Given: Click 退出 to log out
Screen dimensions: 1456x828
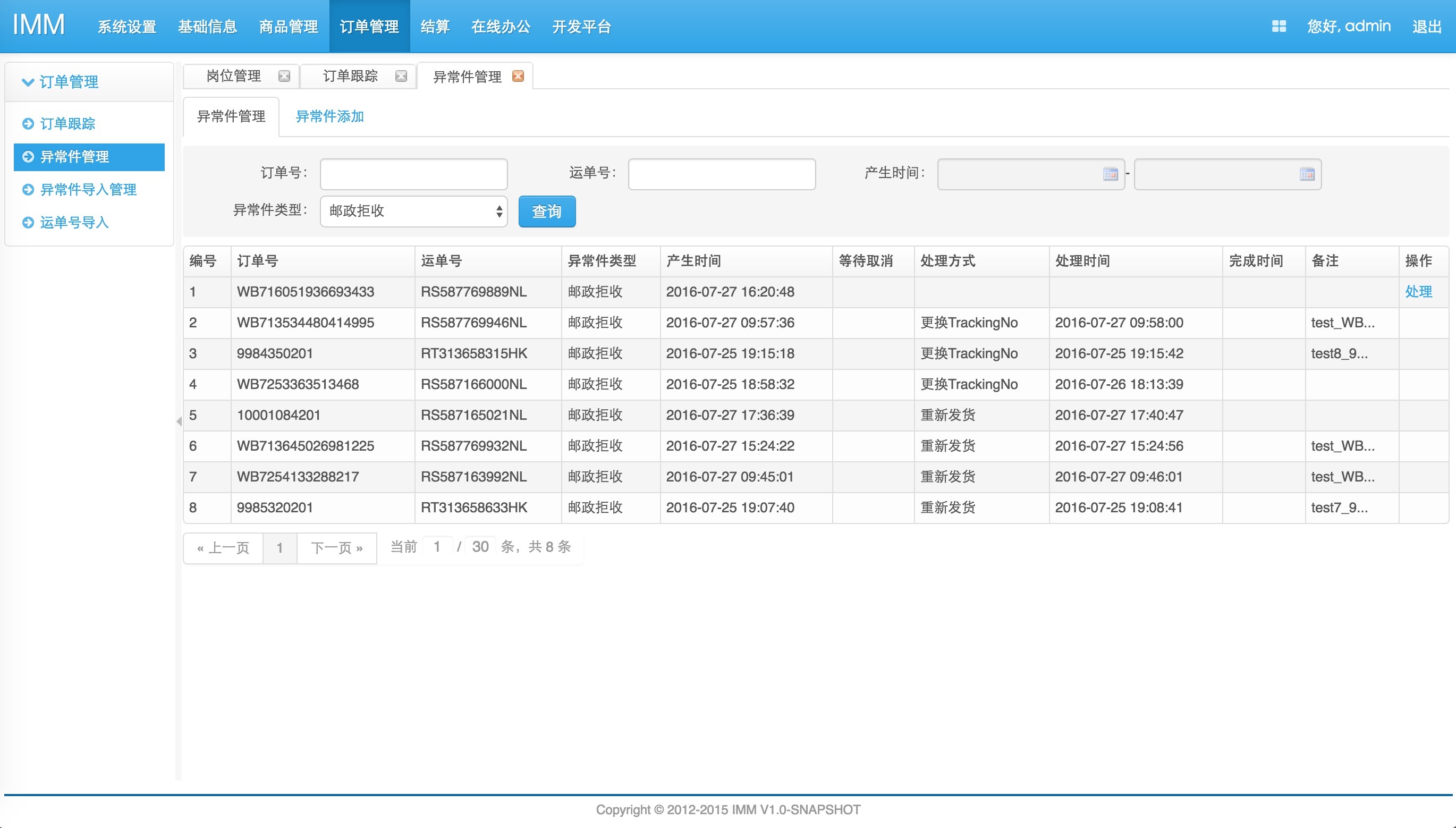Looking at the screenshot, I should click(x=1426, y=27).
